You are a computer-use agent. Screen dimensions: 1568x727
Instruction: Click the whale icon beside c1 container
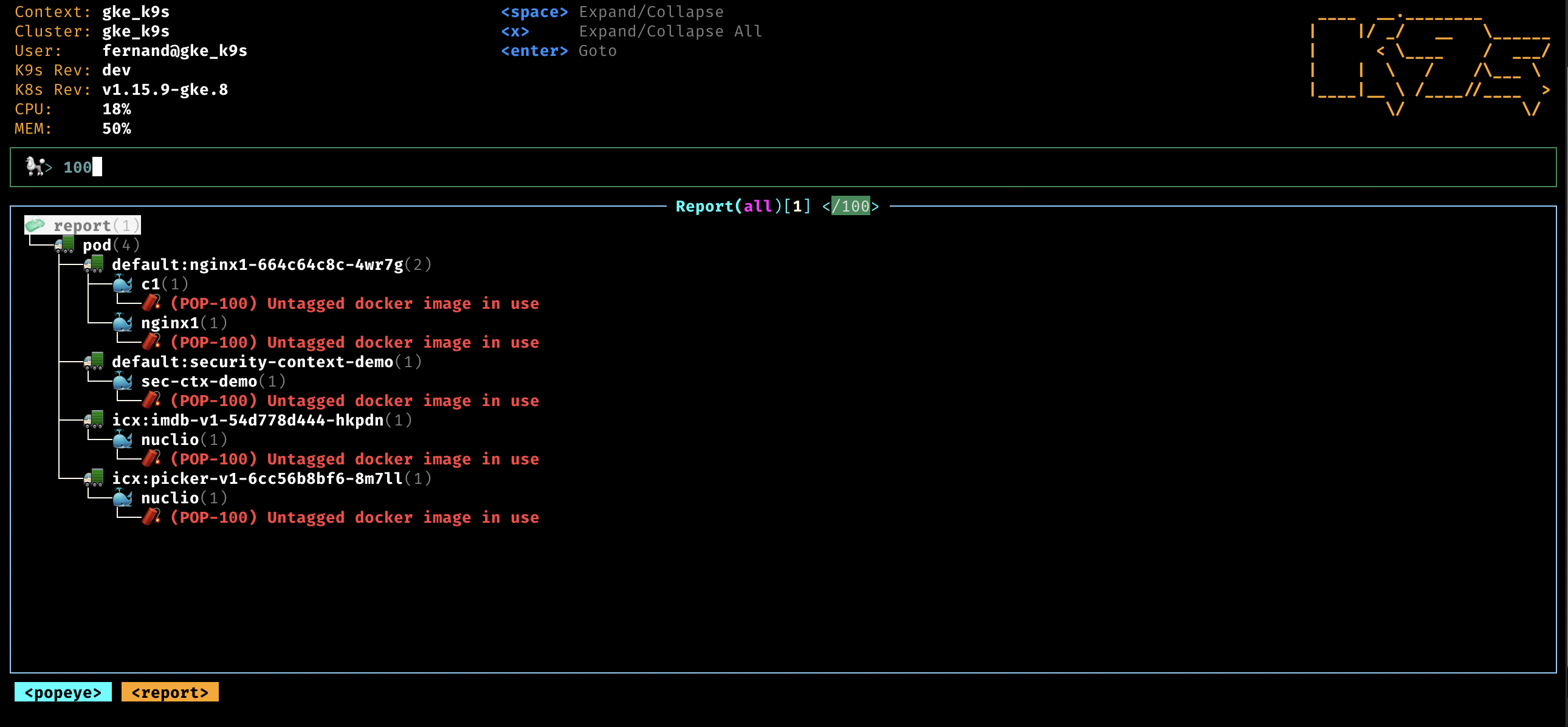pyautogui.click(x=123, y=284)
